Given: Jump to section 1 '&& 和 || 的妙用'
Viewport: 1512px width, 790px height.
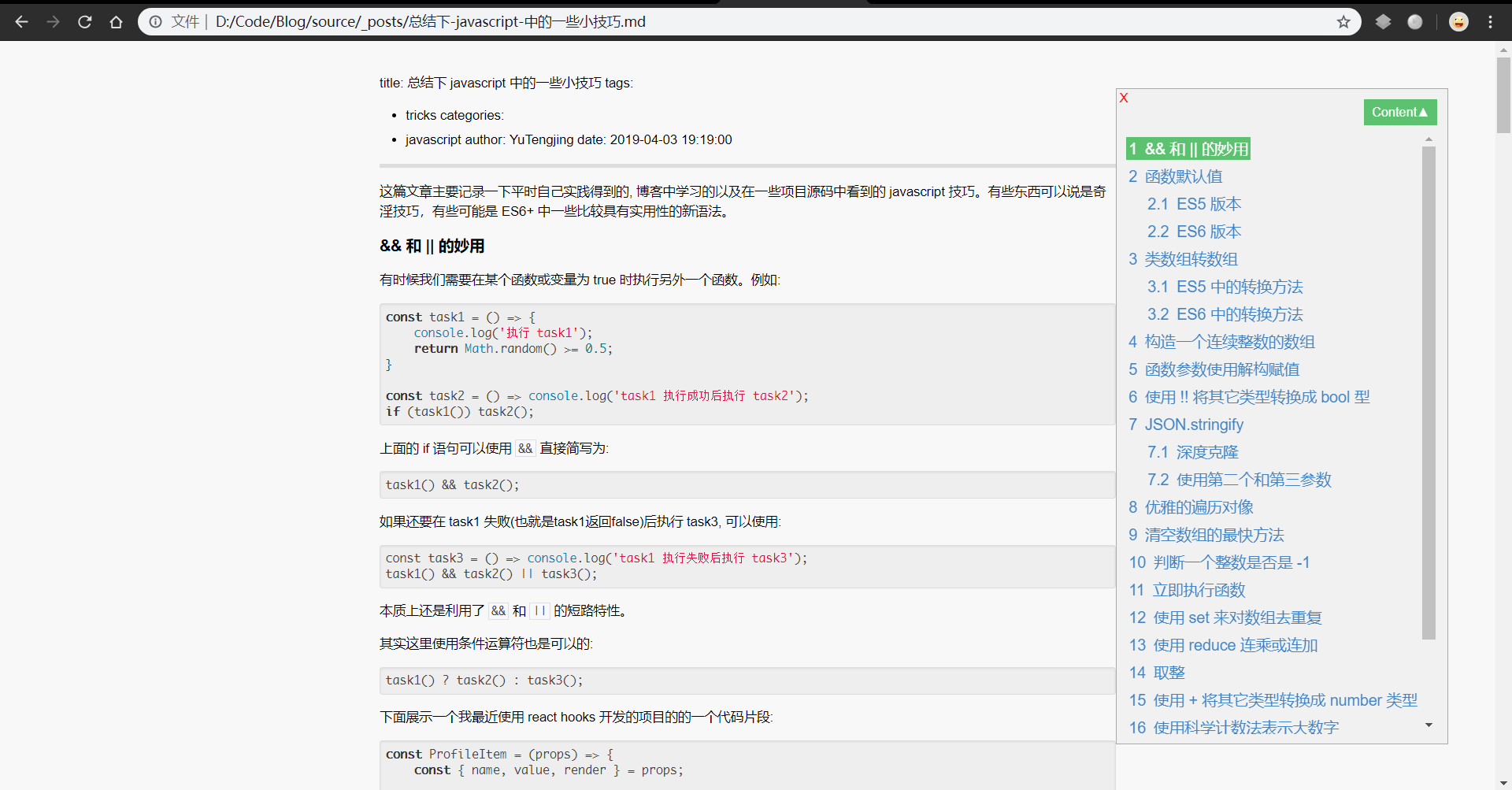Looking at the screenshot, I should click(1188, 149).
